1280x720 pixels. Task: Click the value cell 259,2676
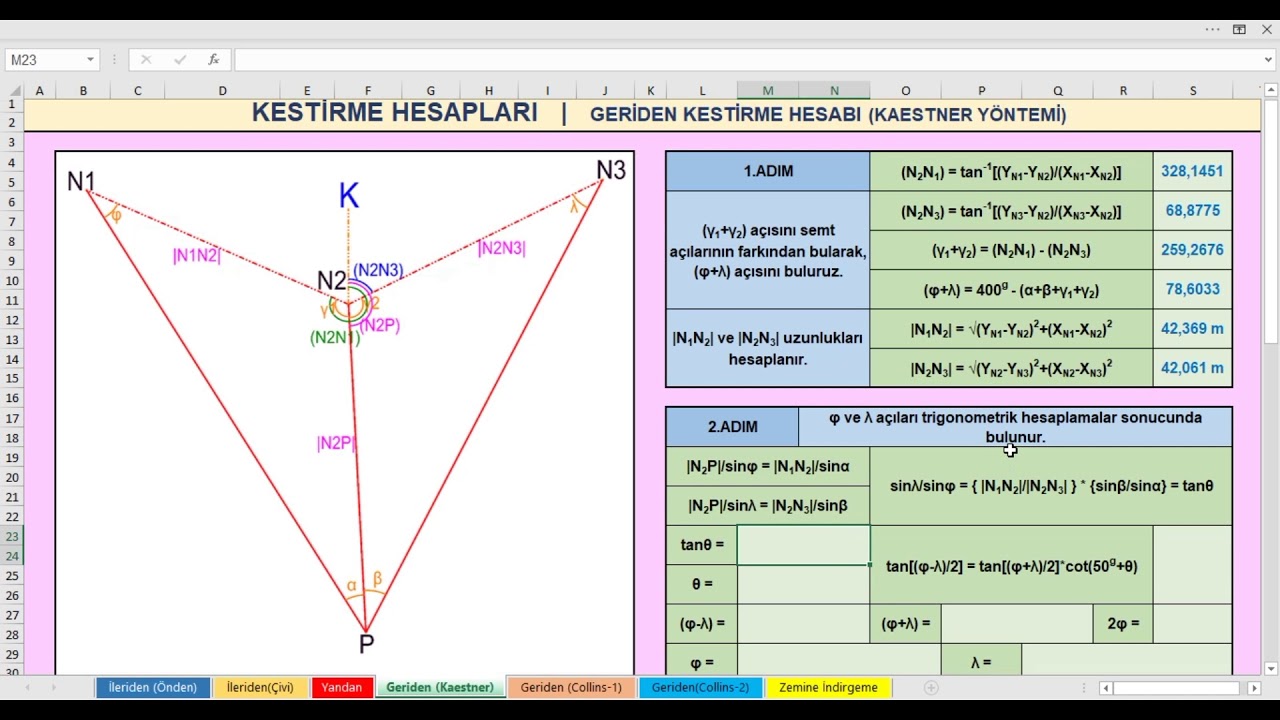(x=1192, y=250)
